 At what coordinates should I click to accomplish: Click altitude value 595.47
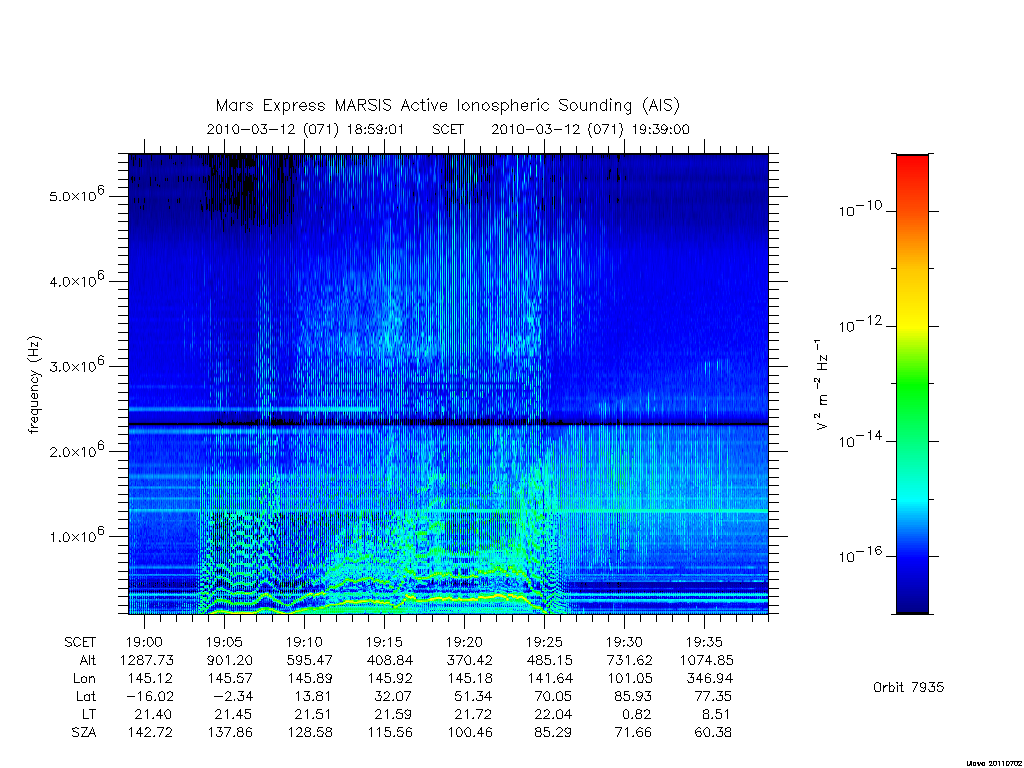(309, 660)
